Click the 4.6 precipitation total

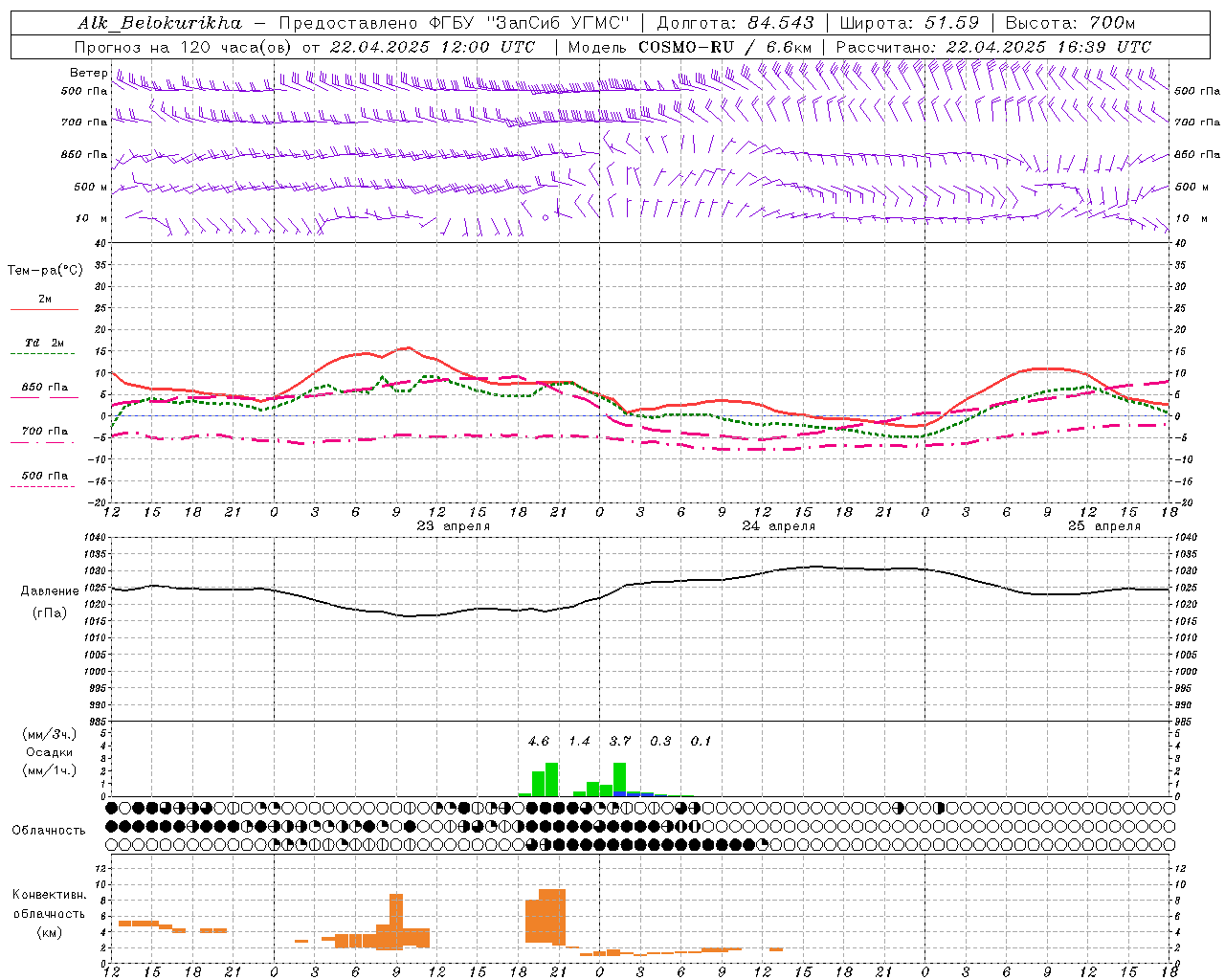point(539,741)
